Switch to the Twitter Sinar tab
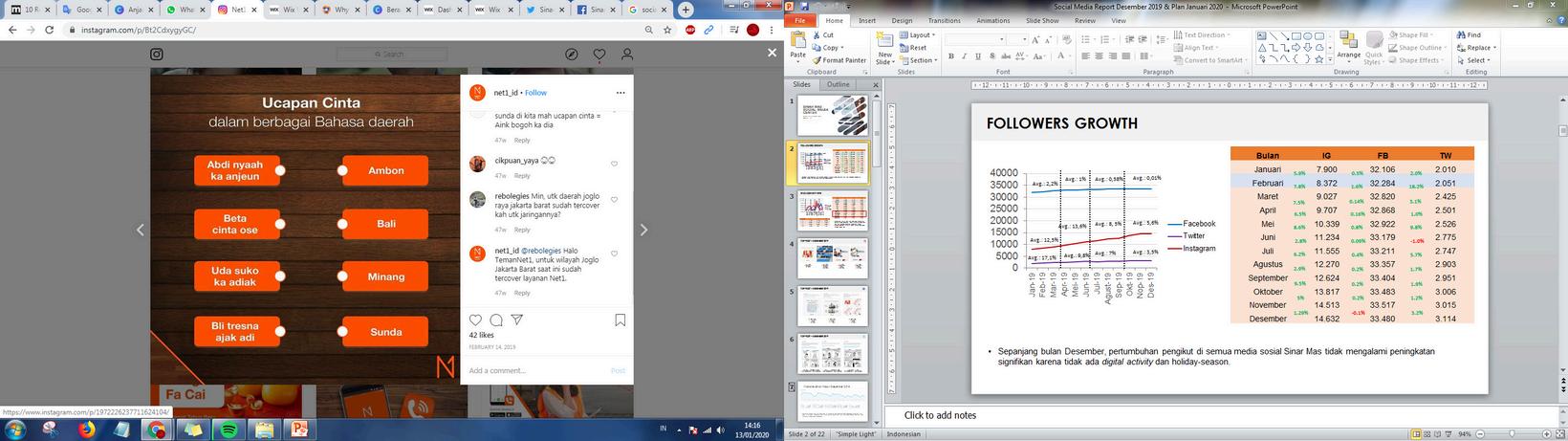Image resolution: width=1568 pixels, height=441 pixels. (x=544, y=10)
